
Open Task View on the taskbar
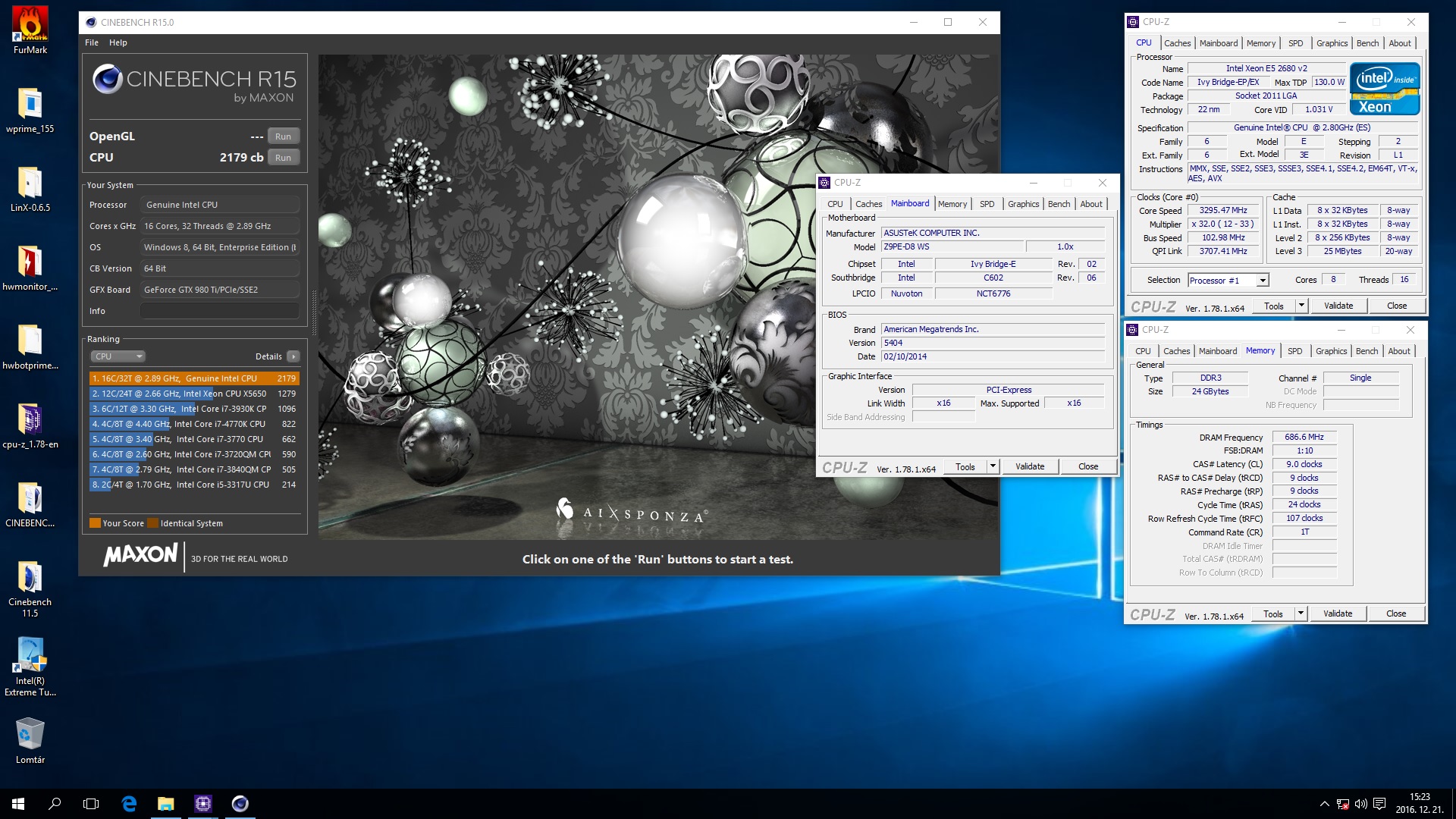[x=91, y=804]
